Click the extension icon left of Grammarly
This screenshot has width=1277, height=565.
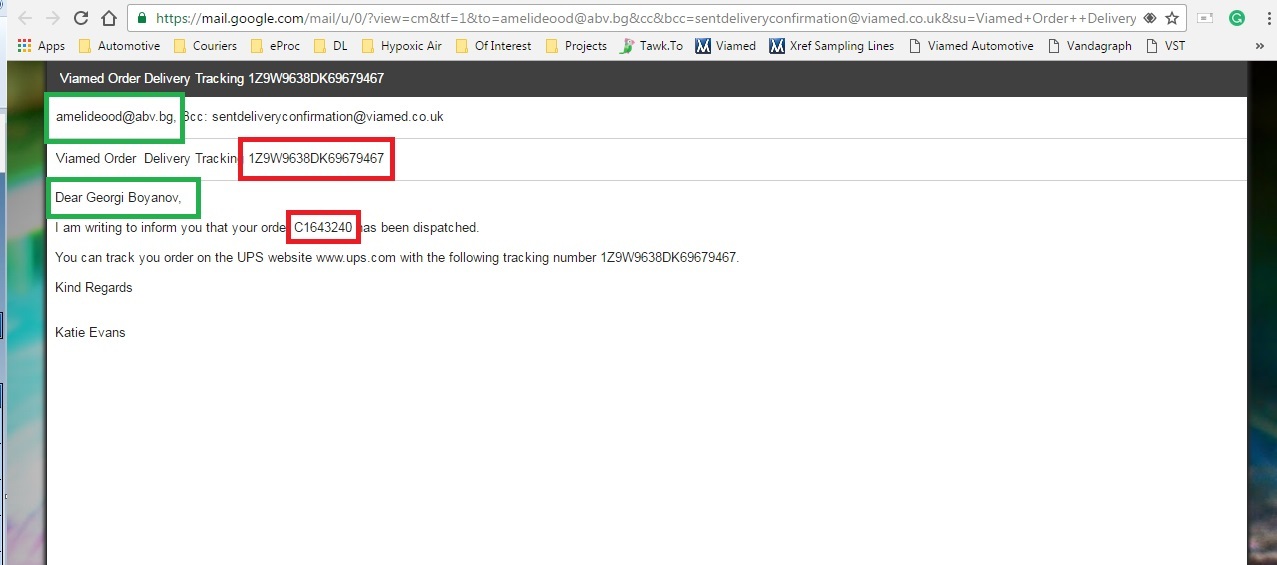[1206, 18]
